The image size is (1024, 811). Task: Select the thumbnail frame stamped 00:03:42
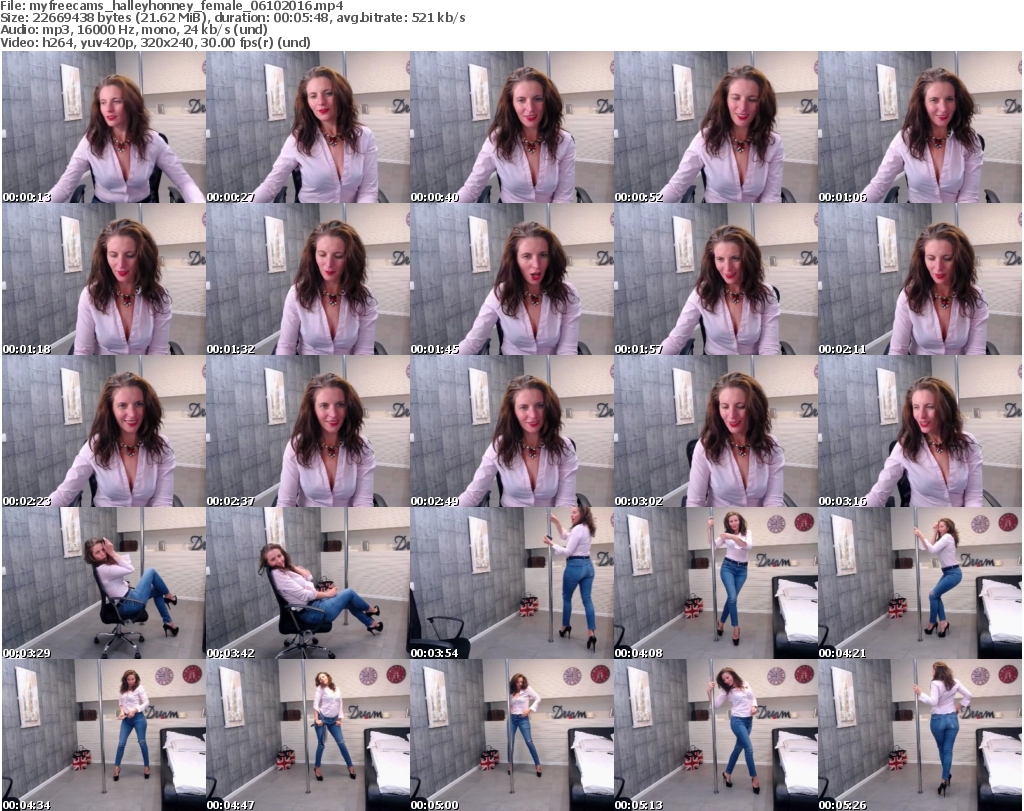[308, 583]
